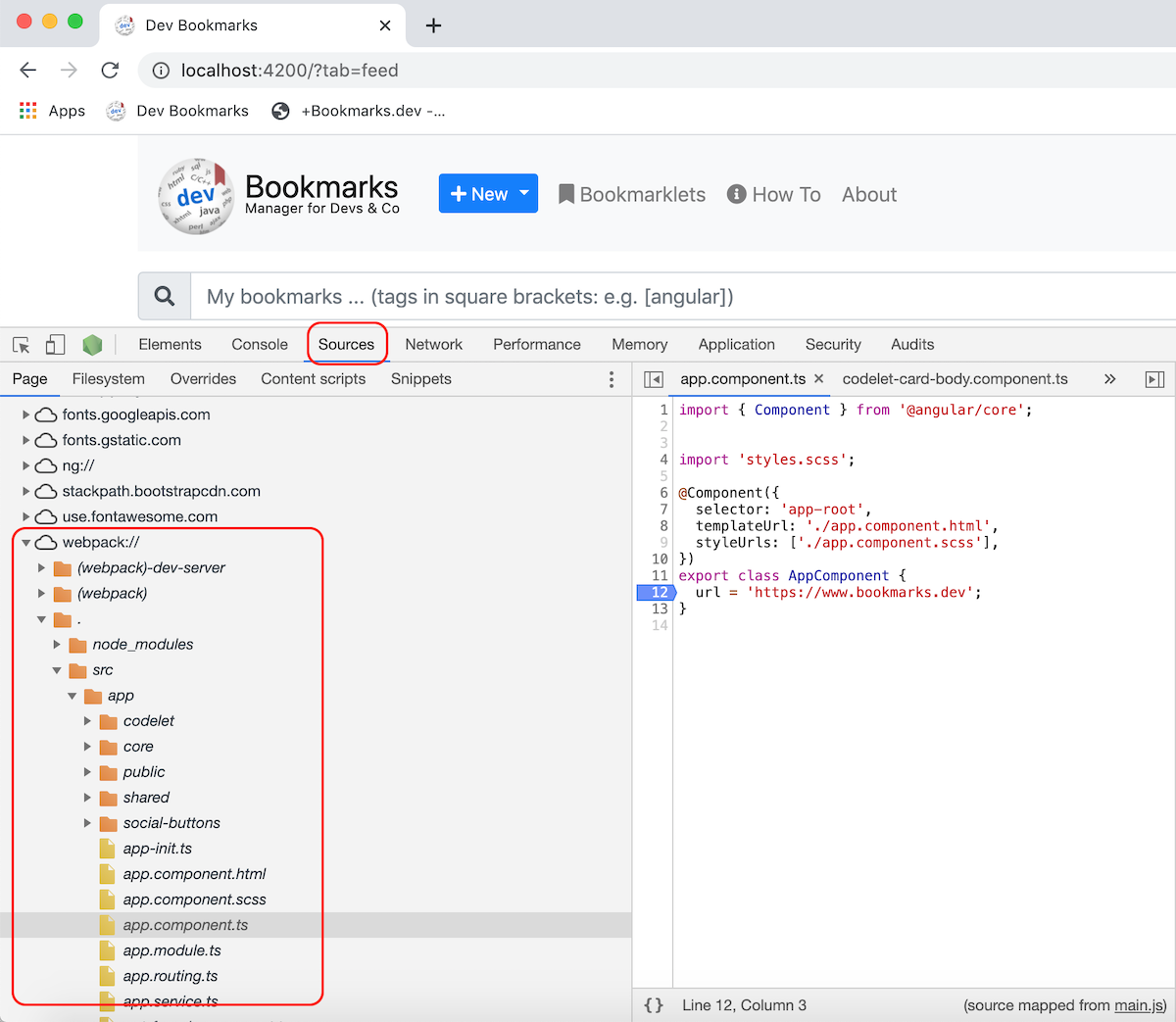
Task: Collapse the app folder
Action: click(73, 696)
